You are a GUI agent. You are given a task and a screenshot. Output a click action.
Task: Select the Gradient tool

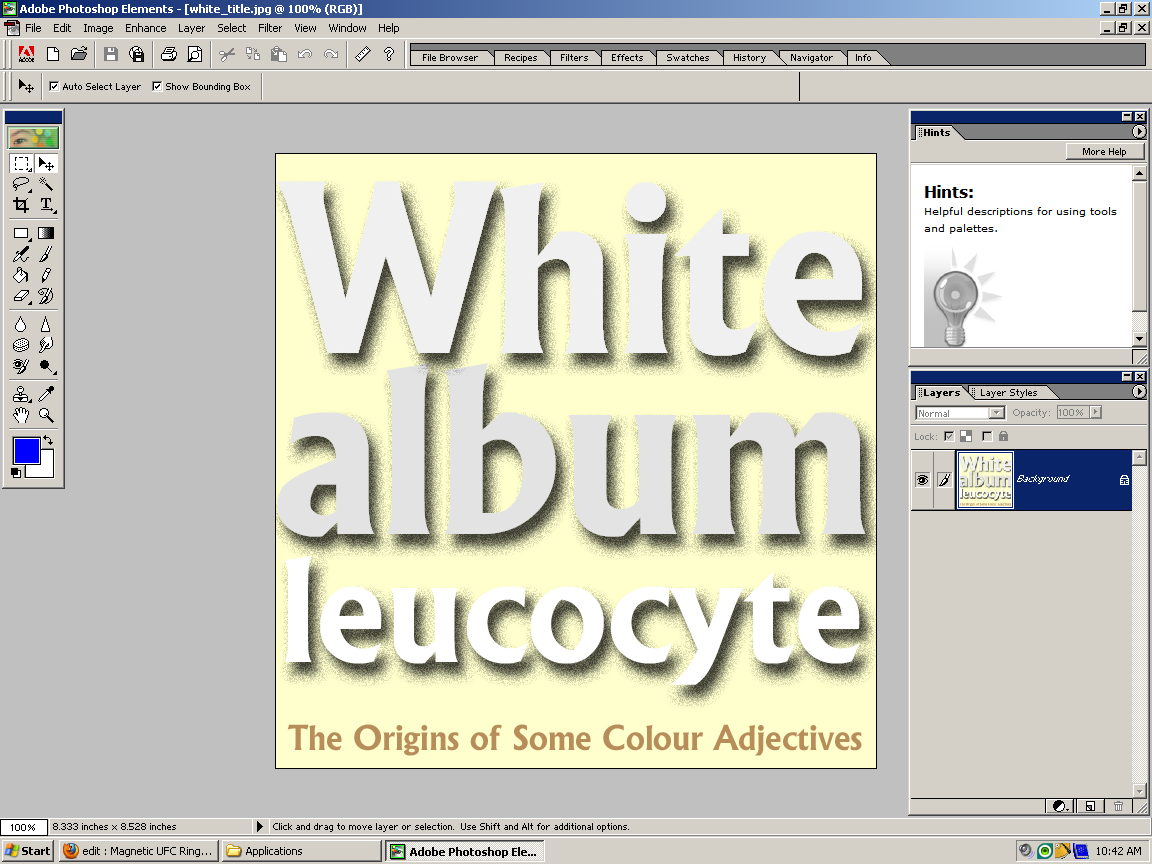[x=46, y=233]
